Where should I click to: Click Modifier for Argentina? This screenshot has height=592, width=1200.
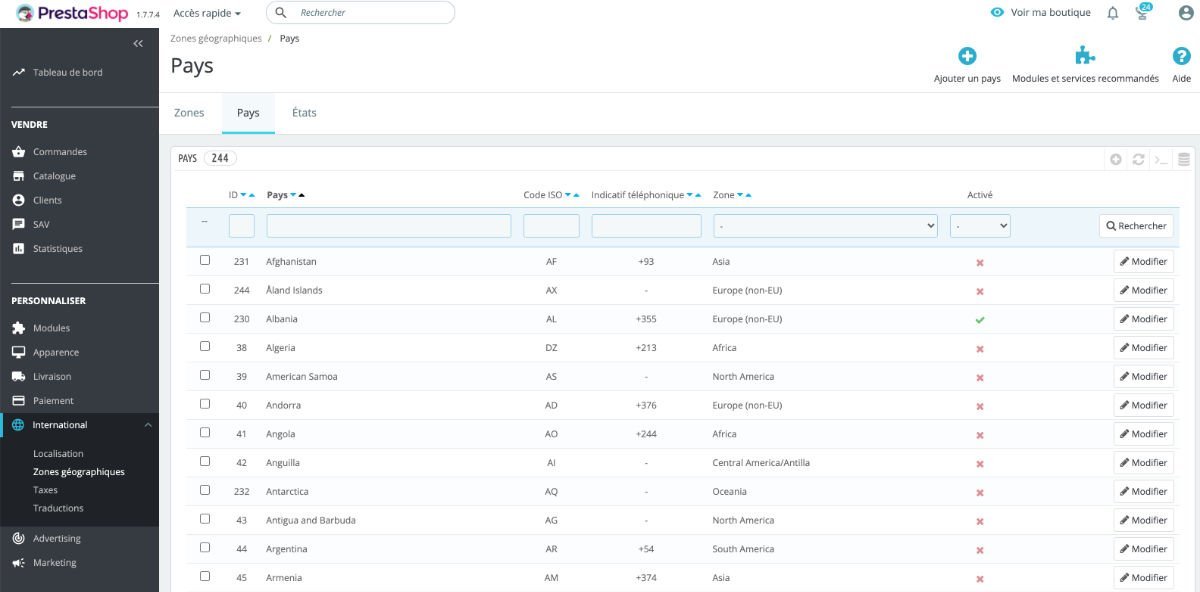(x=1143, y=549)
